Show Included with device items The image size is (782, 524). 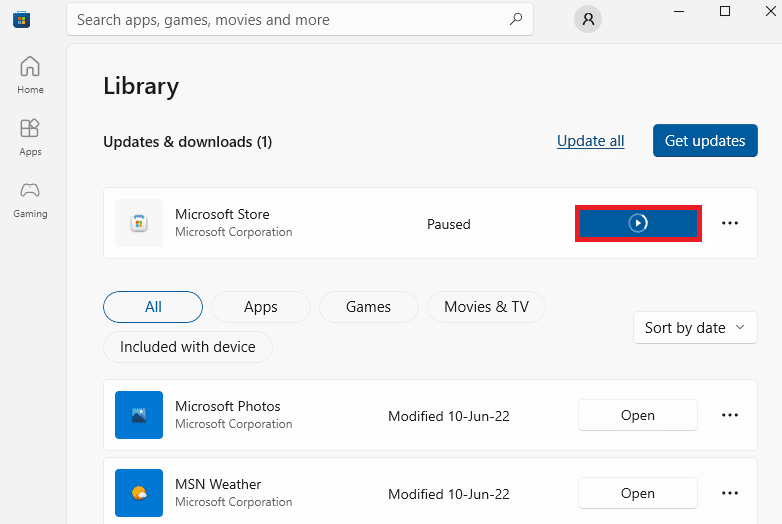[x=188, y=347]
